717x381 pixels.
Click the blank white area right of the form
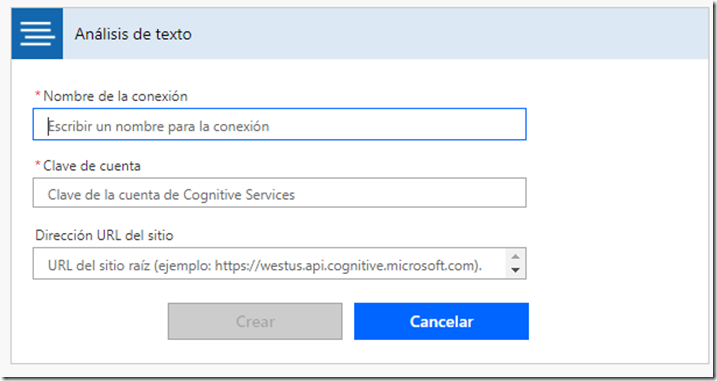[617, 206]
